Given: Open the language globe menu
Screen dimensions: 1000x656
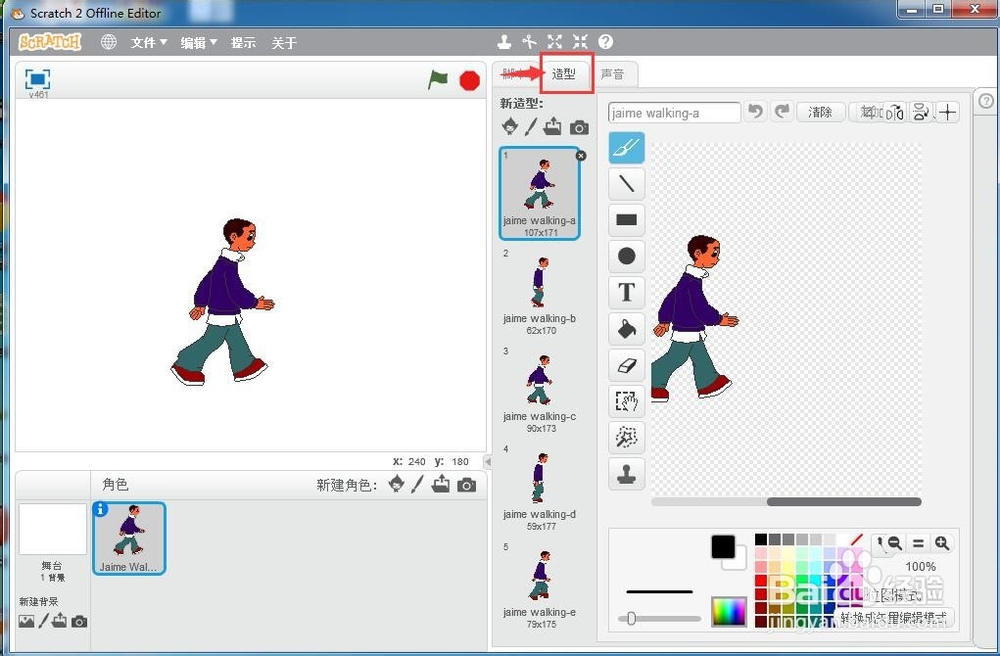Looking at the screenshot, I should [108, 42].
